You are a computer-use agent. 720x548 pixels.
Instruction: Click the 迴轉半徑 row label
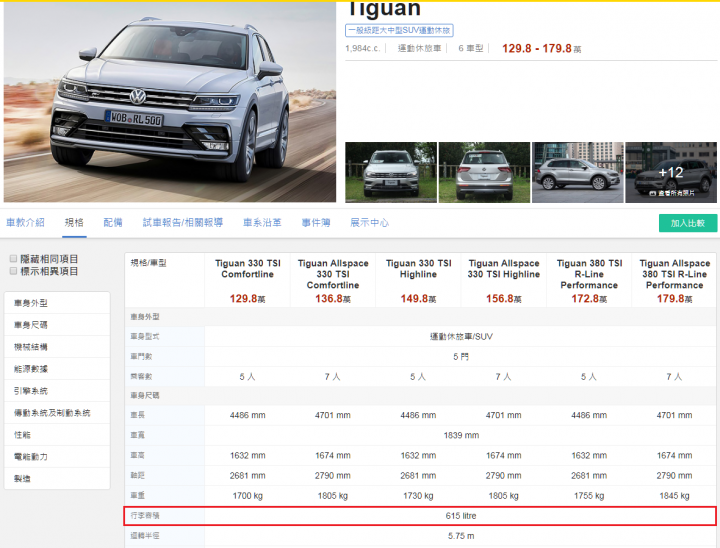(145, 536)
